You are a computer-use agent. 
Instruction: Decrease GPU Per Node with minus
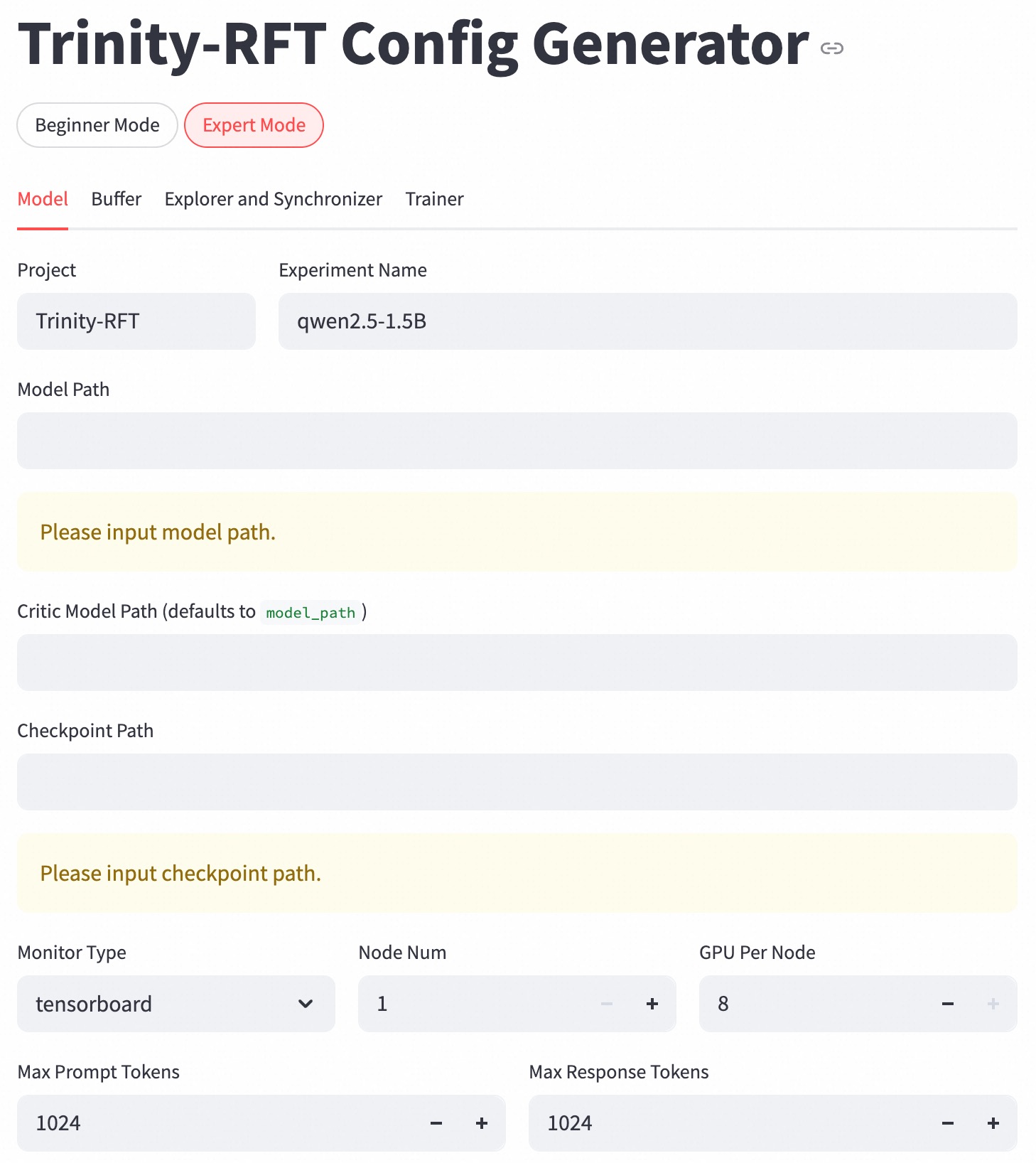point(948,1004)
